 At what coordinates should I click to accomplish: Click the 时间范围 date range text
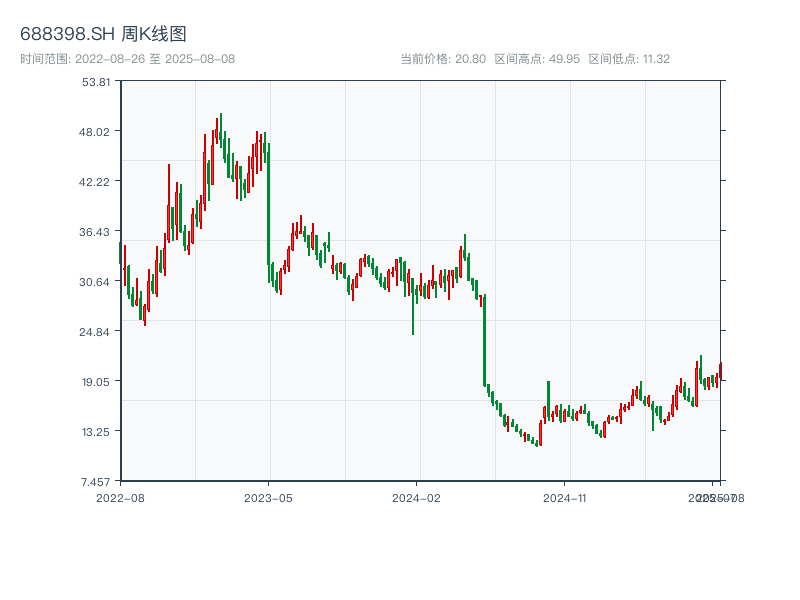point(127,59)
